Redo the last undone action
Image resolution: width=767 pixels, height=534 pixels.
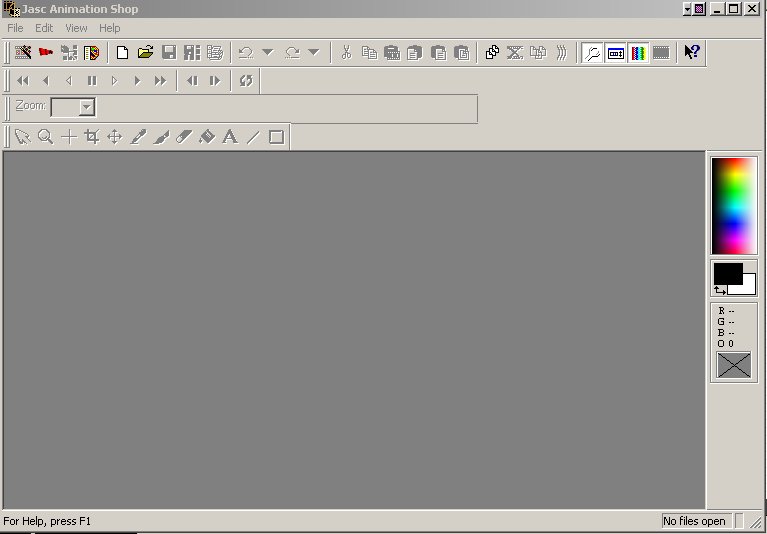293,52
